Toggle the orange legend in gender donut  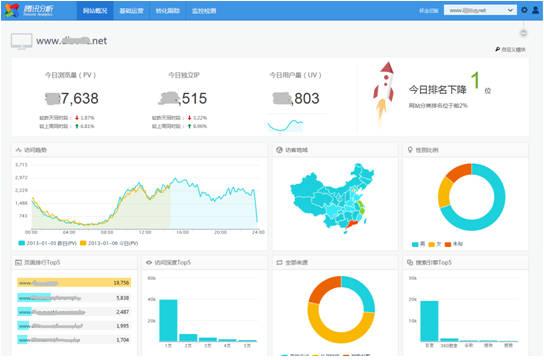454,244
